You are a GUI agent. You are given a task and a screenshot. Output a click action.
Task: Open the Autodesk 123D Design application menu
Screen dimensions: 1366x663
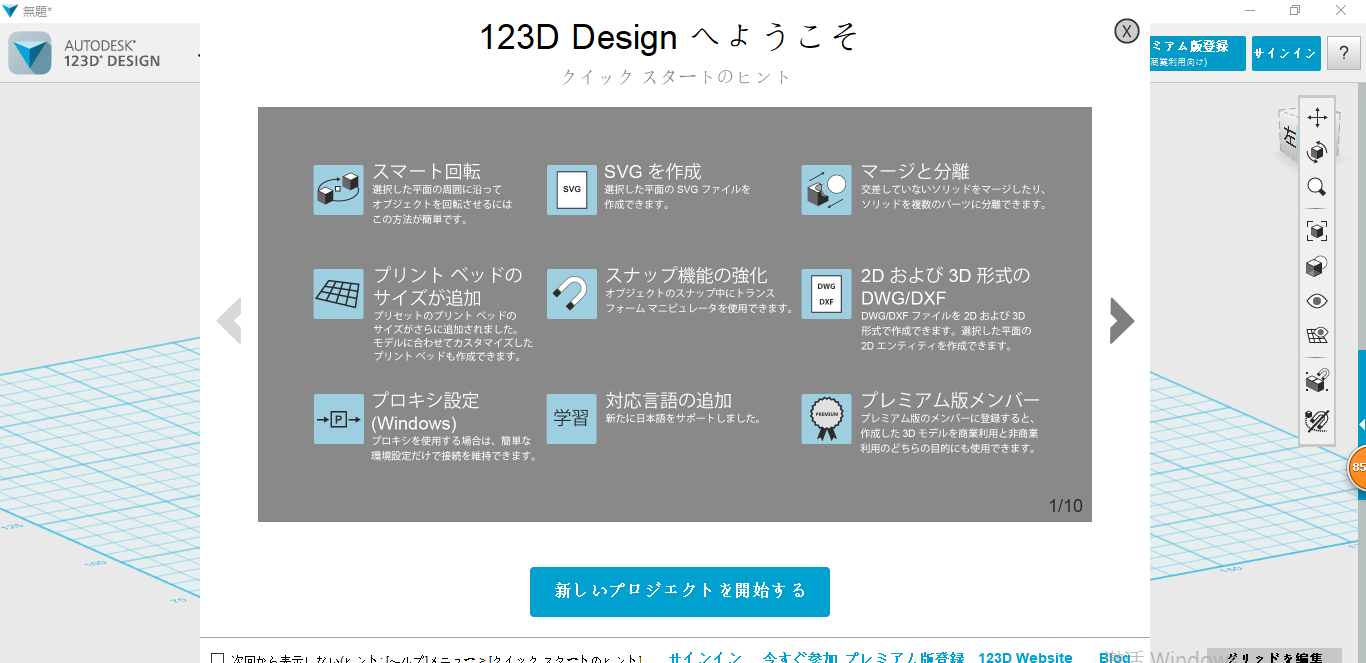coord(30,54)
